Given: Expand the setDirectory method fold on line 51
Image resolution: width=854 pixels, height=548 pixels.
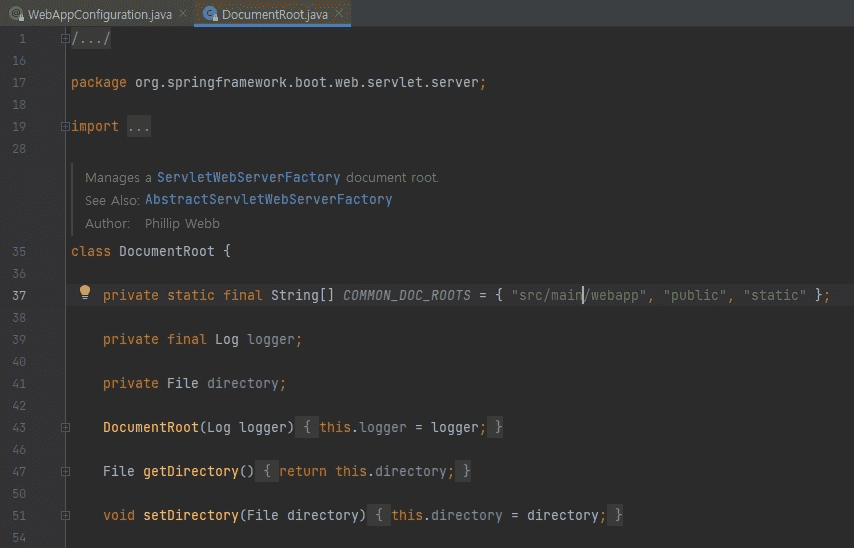Looking at the screenshot, I should tap(65, 515).
